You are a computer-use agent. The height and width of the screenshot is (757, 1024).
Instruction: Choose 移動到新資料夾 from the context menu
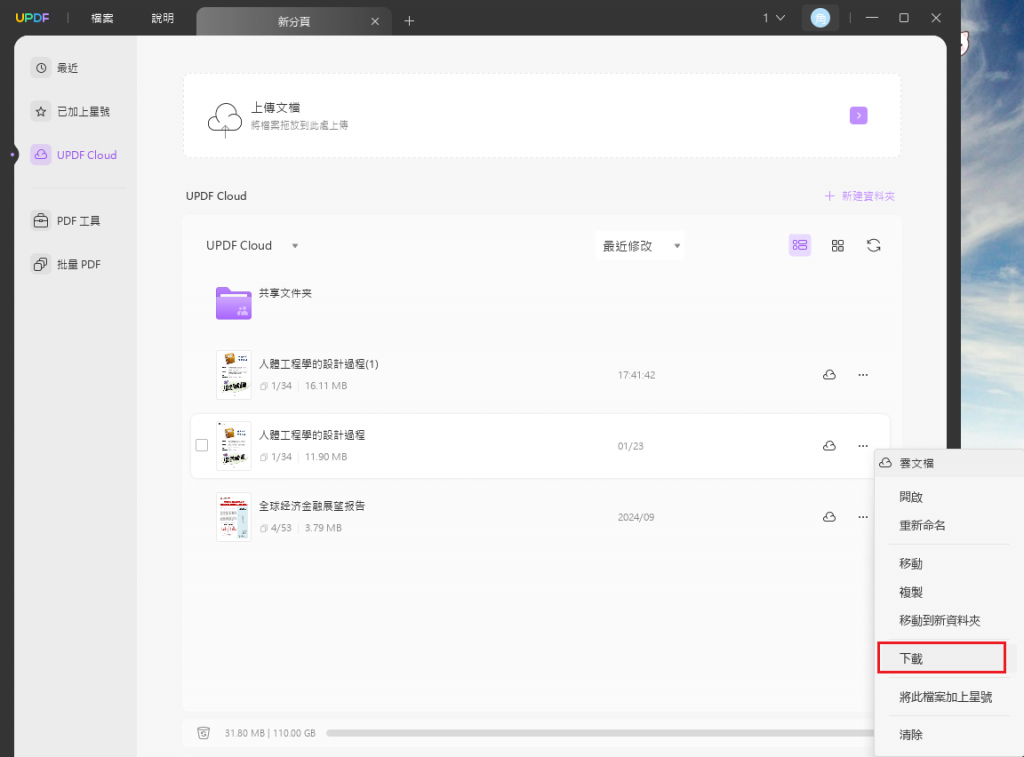pyautogui.click(x=940, y=620)
